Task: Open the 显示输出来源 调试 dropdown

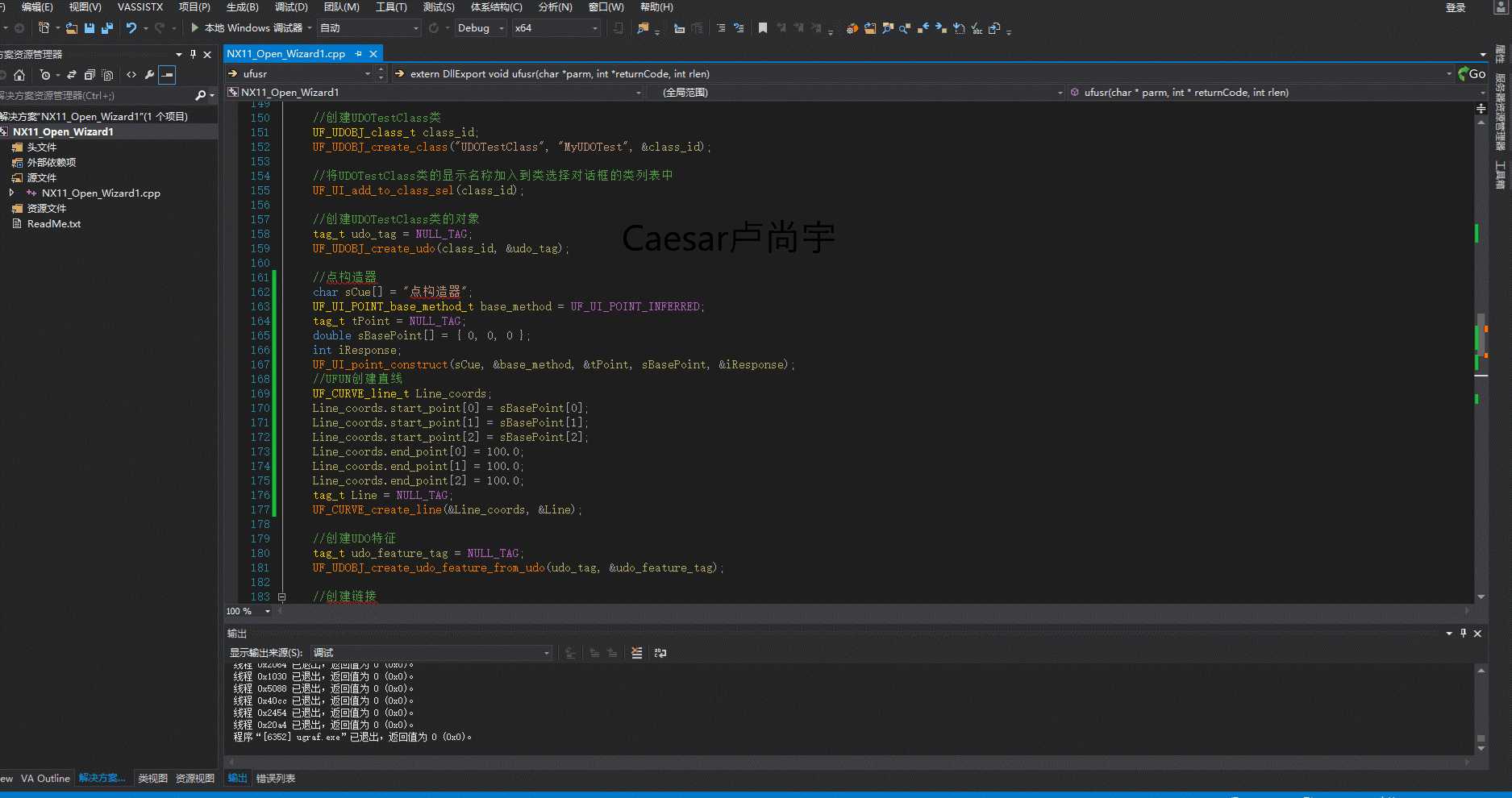Action: (431, 653)
